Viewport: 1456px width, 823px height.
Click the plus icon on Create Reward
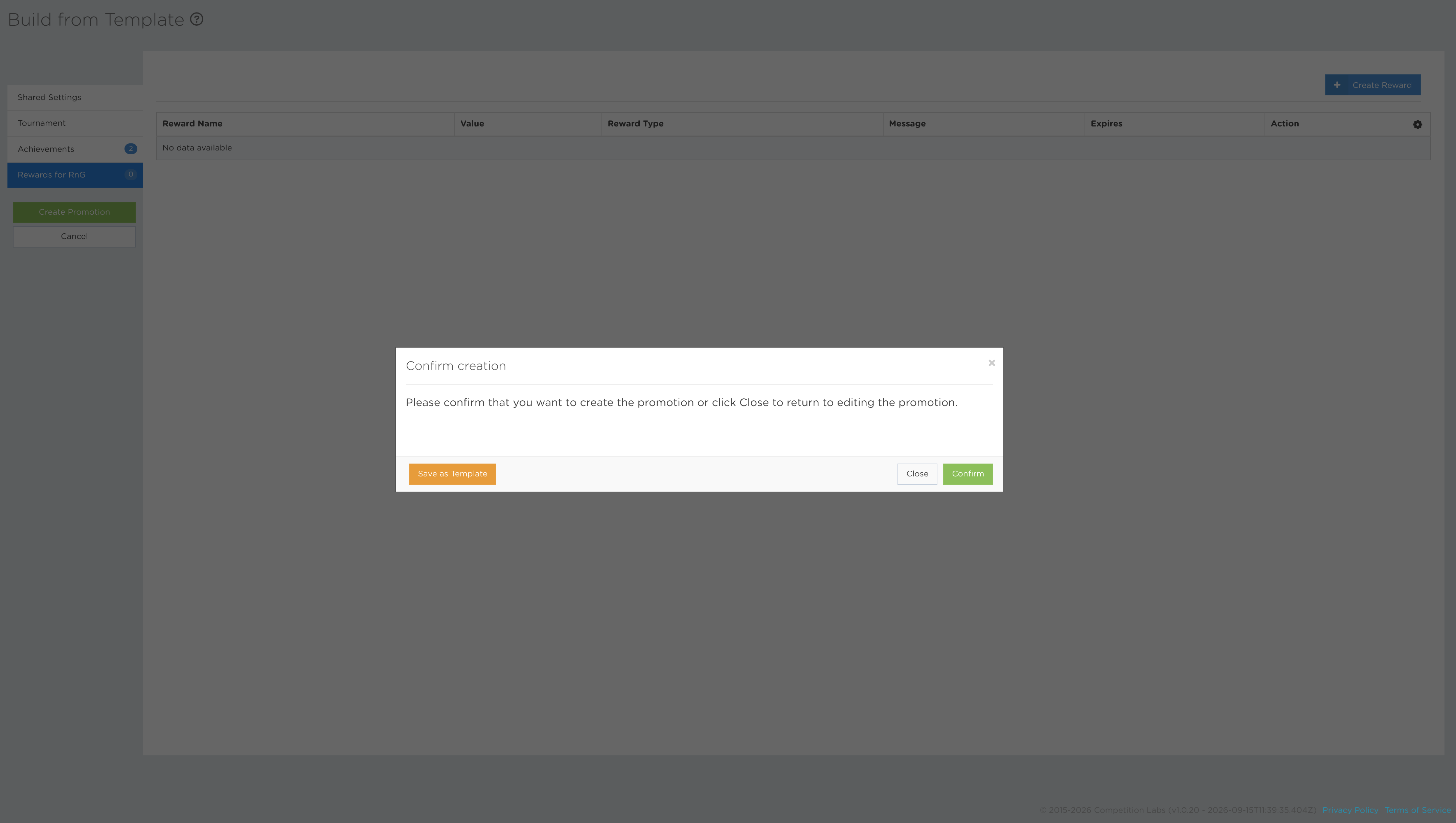click(x=1337, y=85)
